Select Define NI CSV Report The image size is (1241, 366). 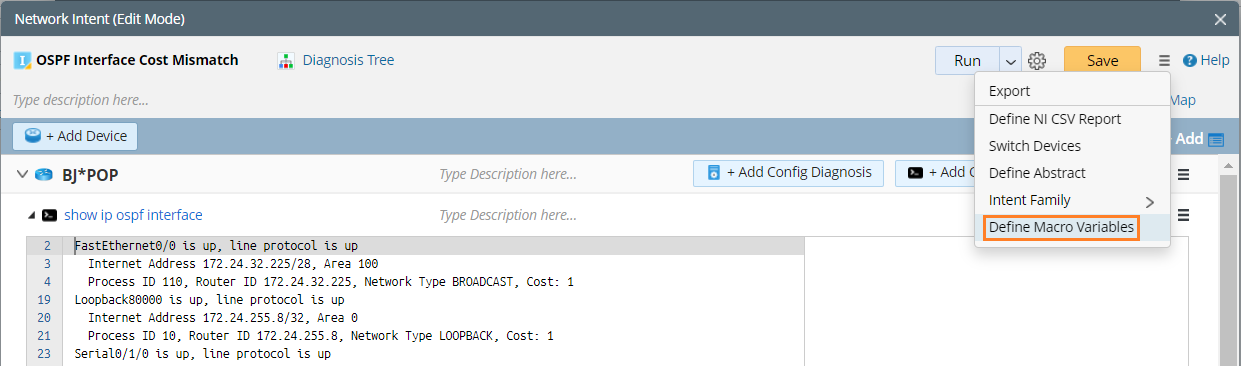[1072, 119]
